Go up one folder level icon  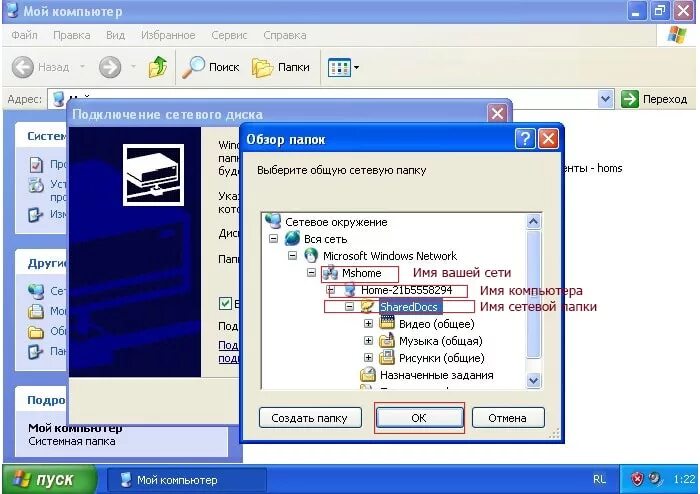[158, 67]
